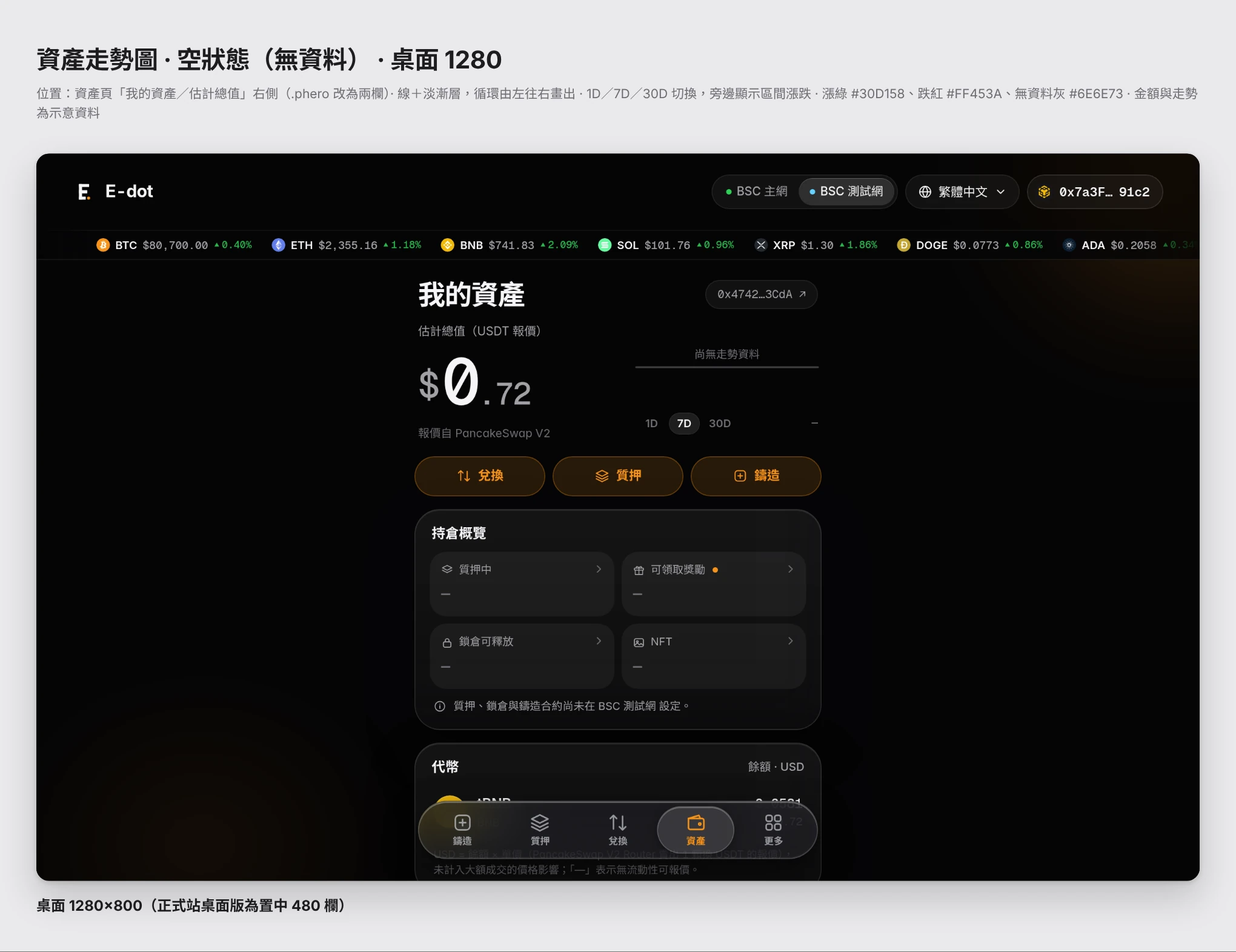Select the BSC 測試網 network option

point(846,191)
